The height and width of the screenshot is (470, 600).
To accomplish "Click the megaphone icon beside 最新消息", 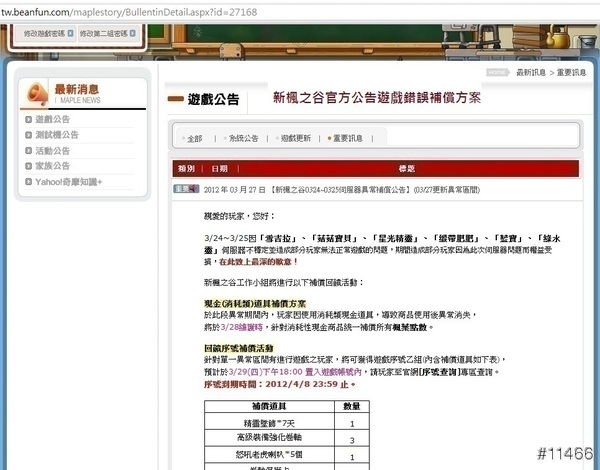I will click(x=38, y=93).
